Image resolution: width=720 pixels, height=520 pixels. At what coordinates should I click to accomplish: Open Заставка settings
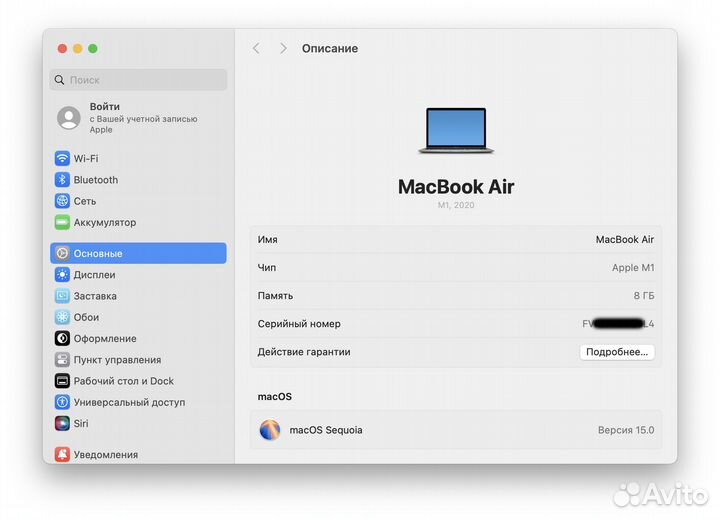point(138,296)
